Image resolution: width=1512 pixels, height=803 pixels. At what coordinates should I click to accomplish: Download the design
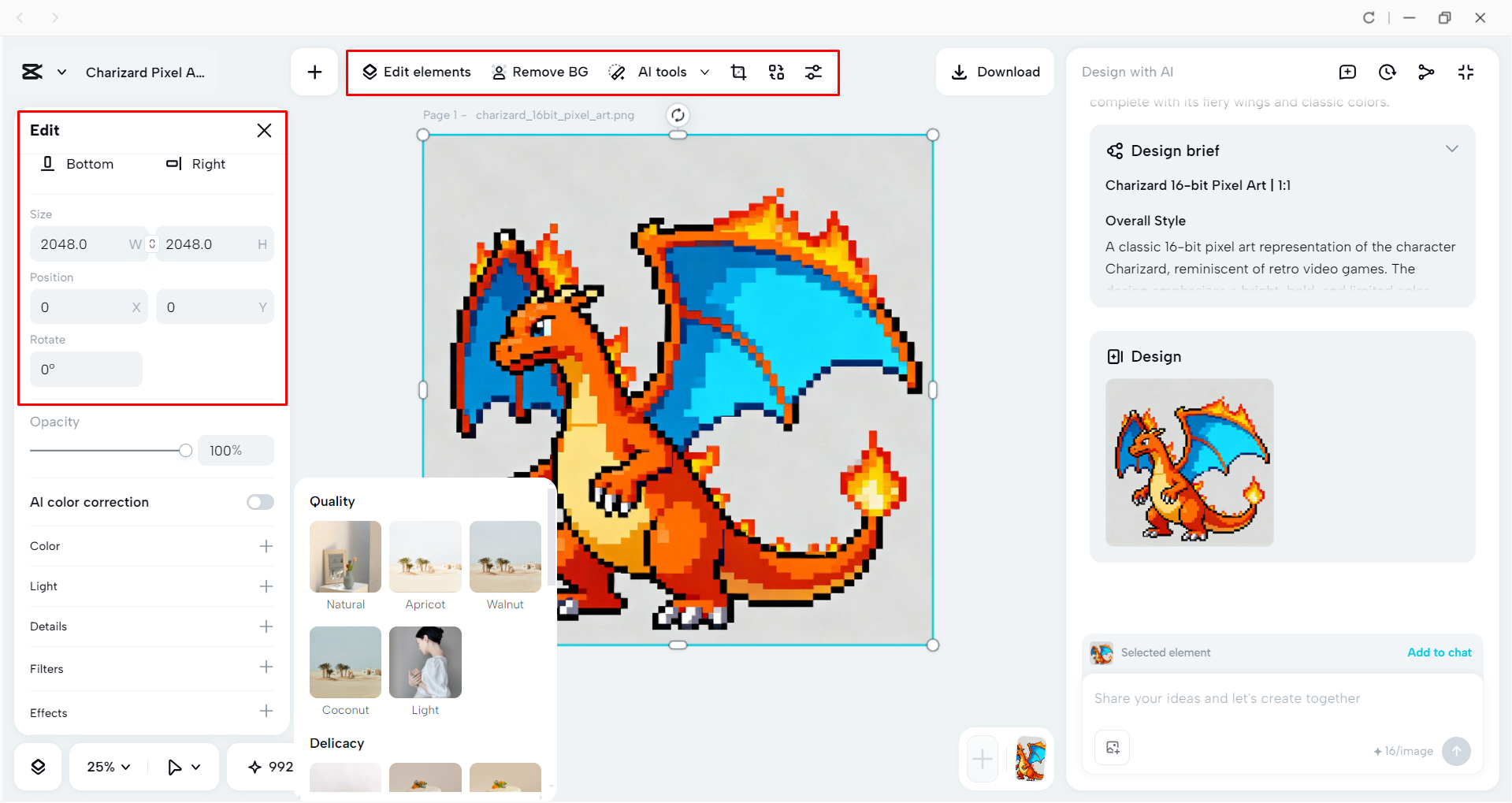click(x=995, y=72)
